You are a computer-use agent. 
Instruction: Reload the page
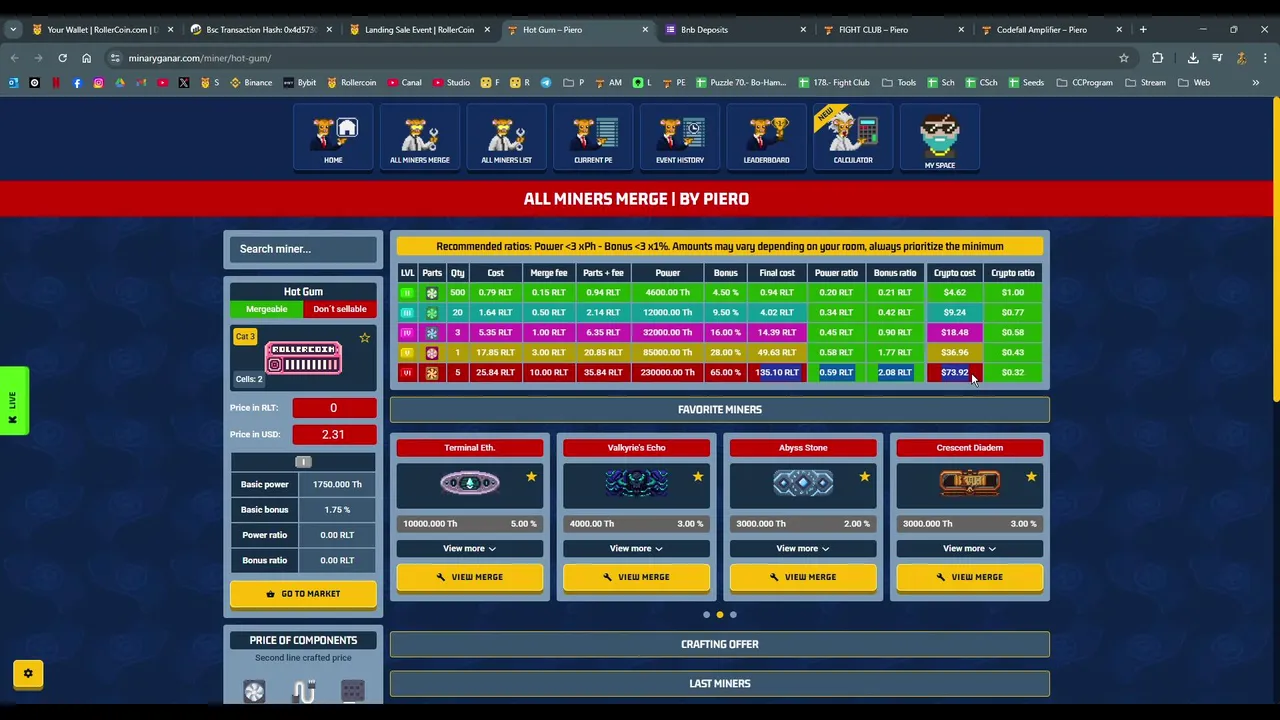(62, 58)
